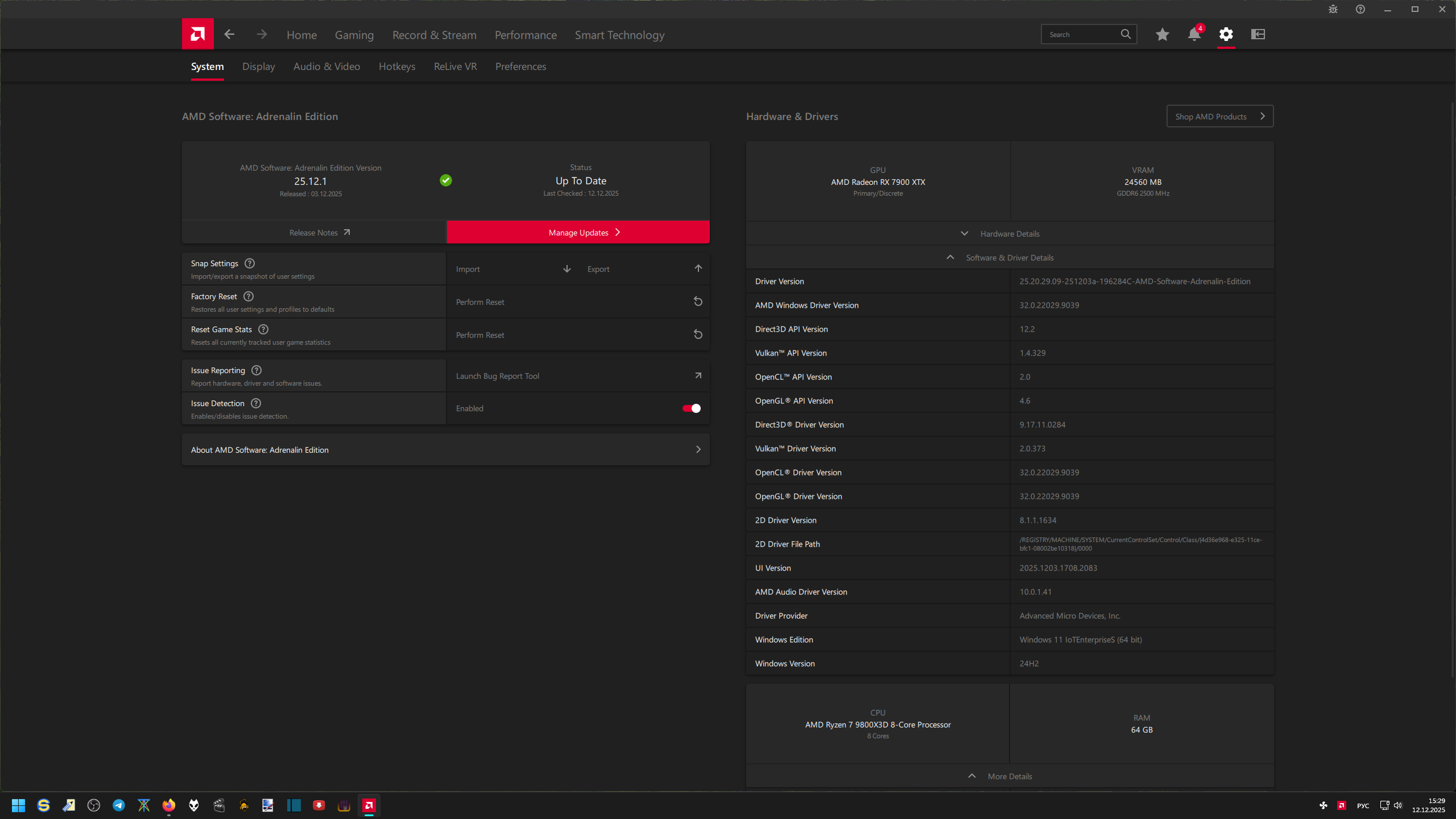The width and height of the screenshot is (1456, 819).
Task: Go back with the left arrow
Action: (x=229, y=34)
